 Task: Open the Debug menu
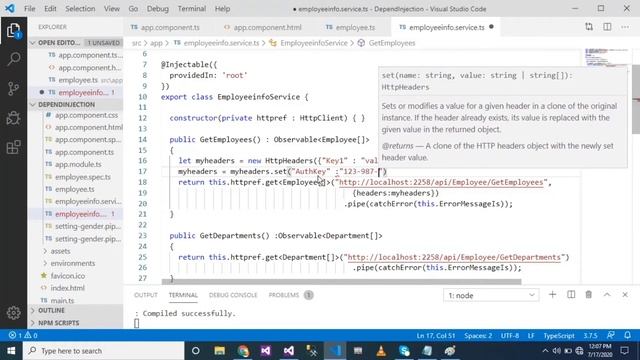tap(158, 9)
